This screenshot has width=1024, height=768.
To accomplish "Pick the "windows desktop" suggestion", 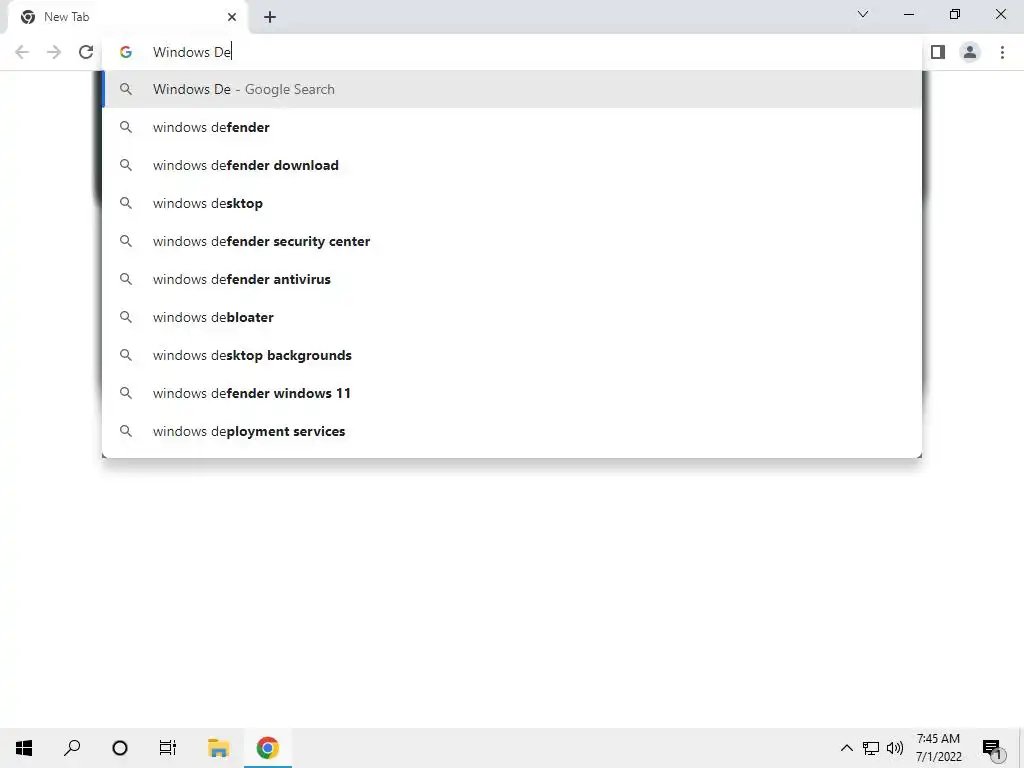I will pyautogui.click(x=512, y=203).
